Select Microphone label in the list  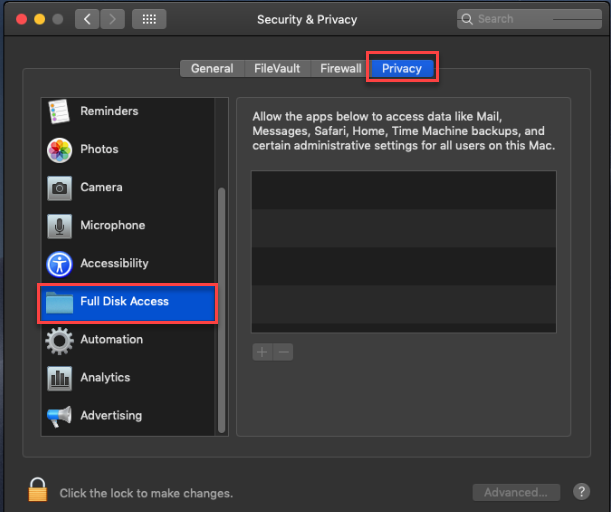coord(113,225)
